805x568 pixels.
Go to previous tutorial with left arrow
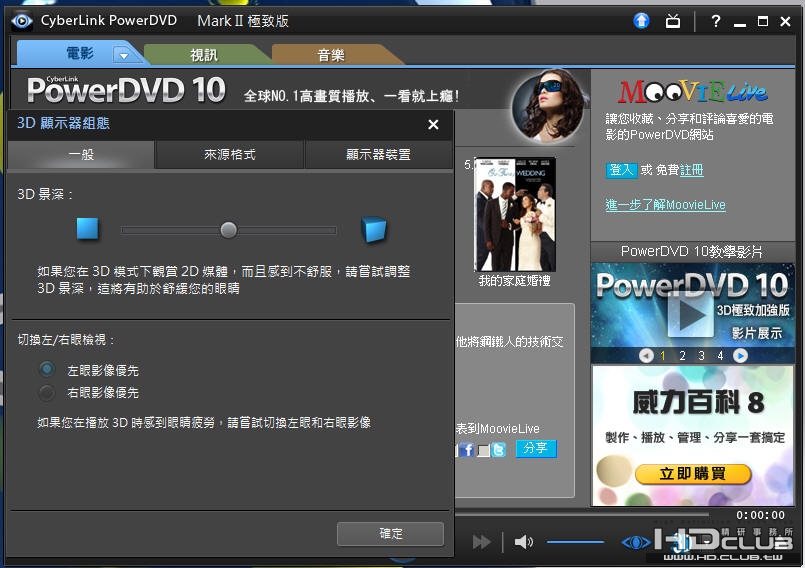(646, 355)
